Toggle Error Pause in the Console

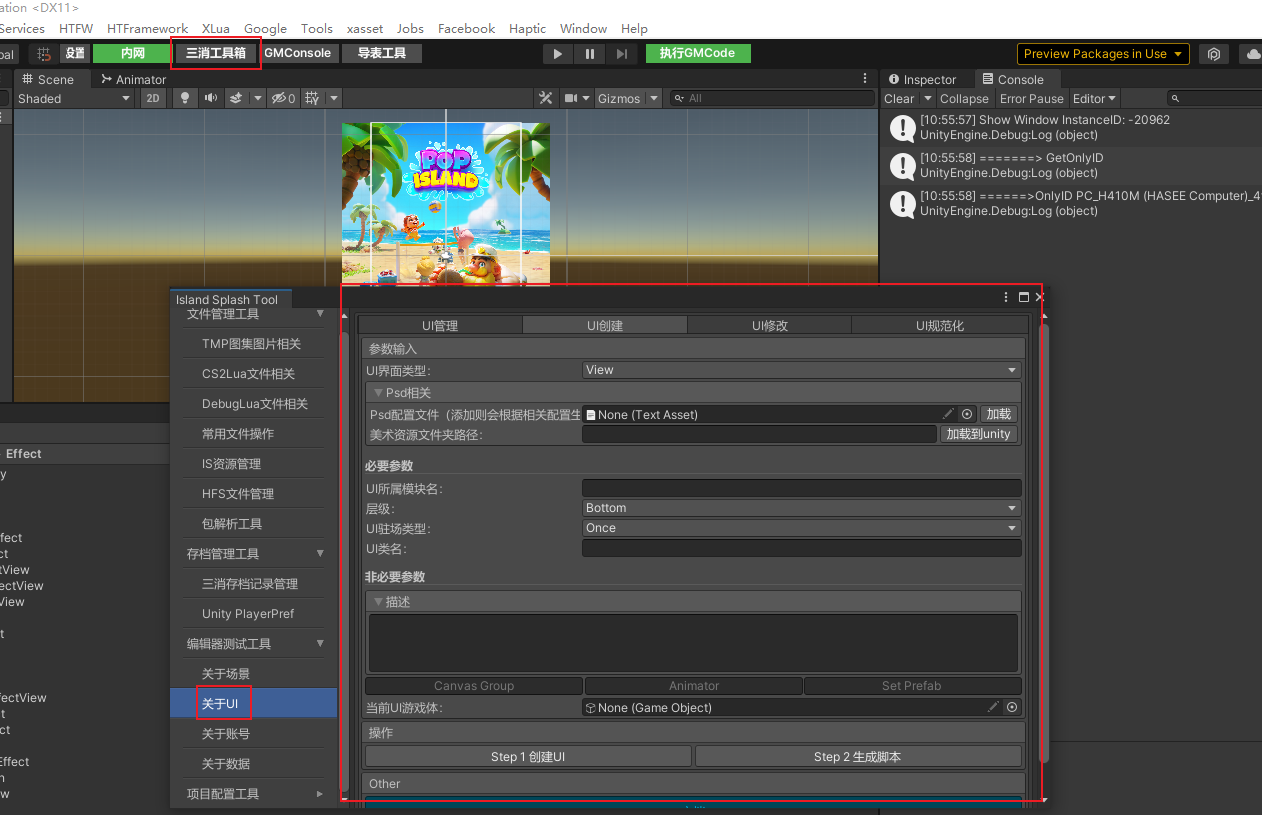[1031, 98]
